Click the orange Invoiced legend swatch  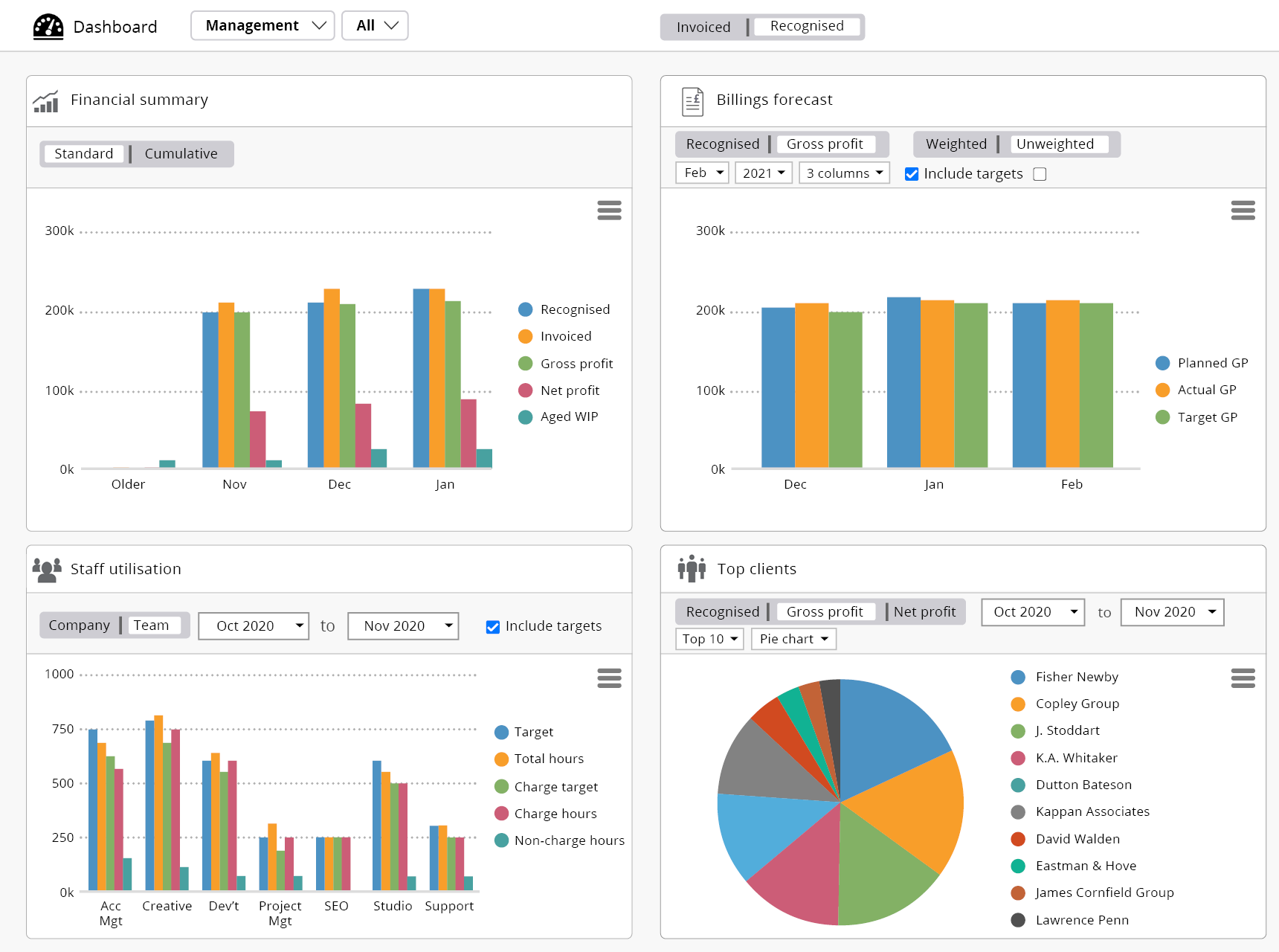(x=525, y=335)
